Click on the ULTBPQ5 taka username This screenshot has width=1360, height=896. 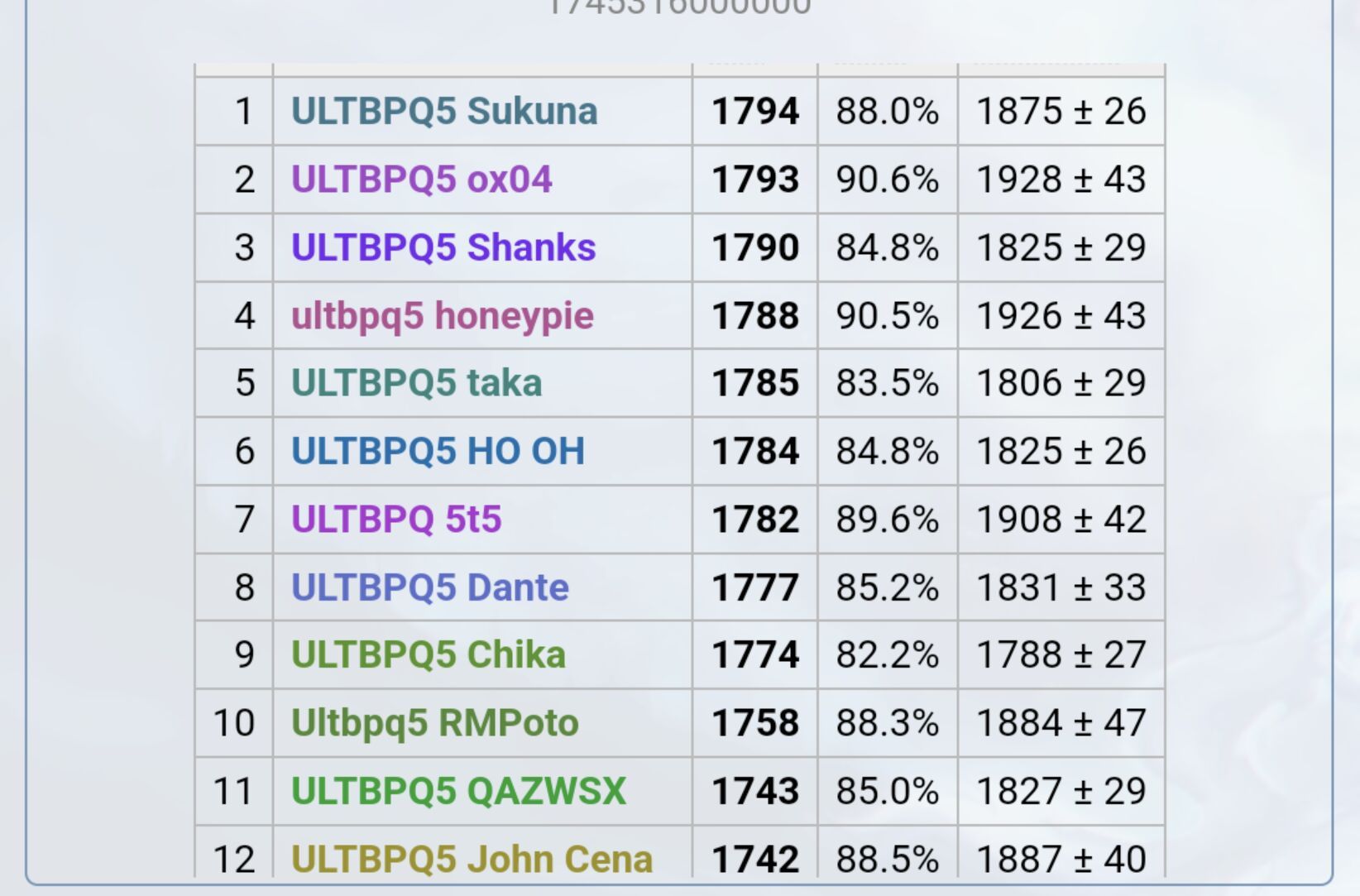tap(416, 383)
